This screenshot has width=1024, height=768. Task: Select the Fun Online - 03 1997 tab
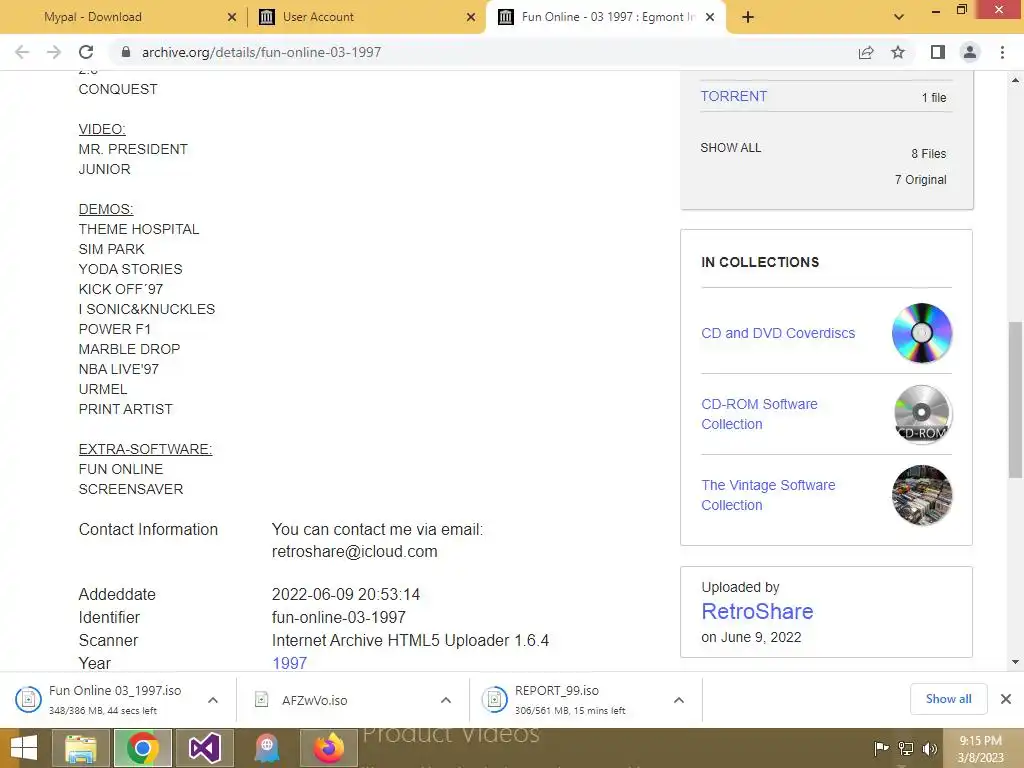[608, 17]
